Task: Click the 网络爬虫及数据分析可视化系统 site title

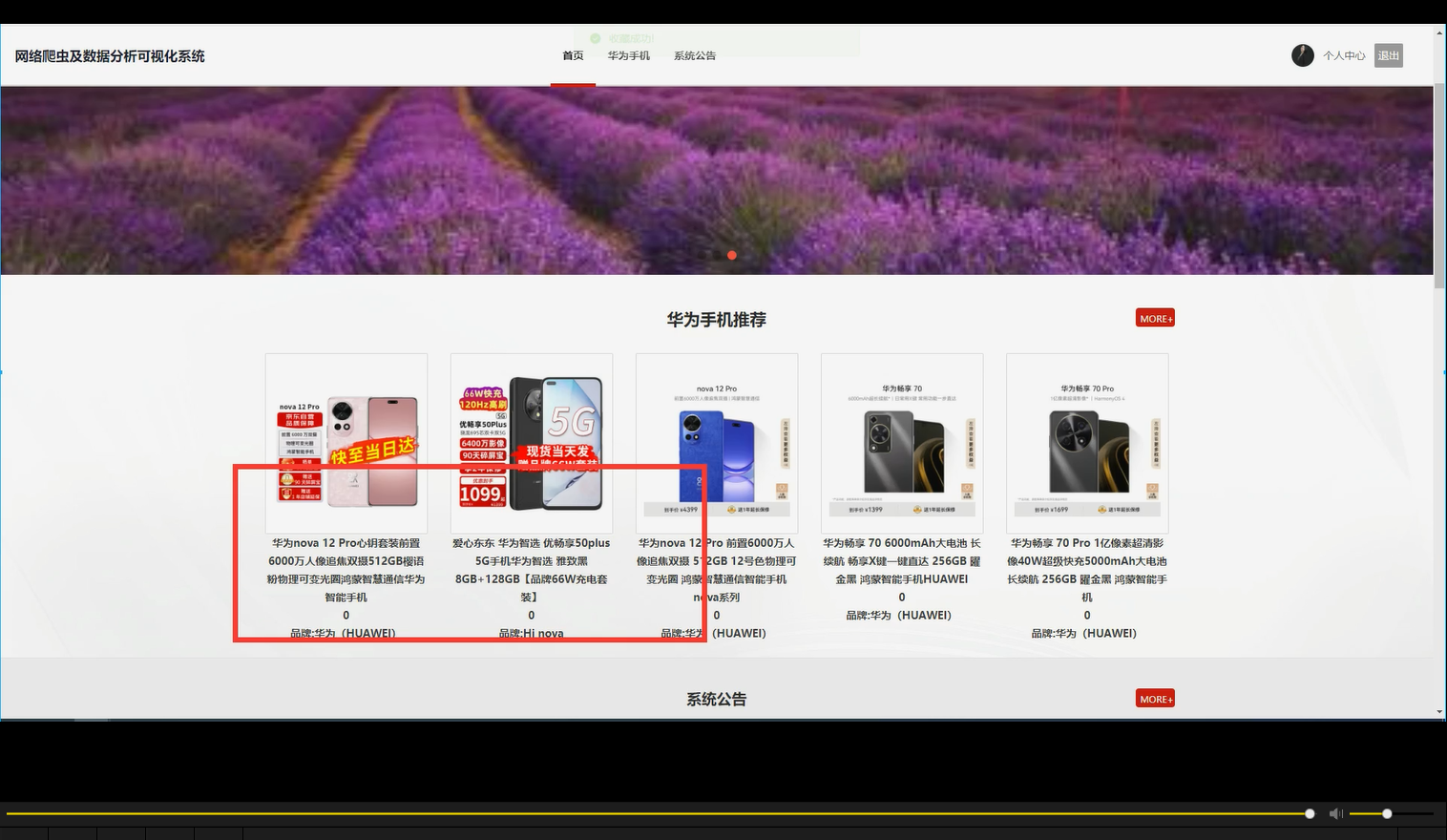Action: click(110, 56)
